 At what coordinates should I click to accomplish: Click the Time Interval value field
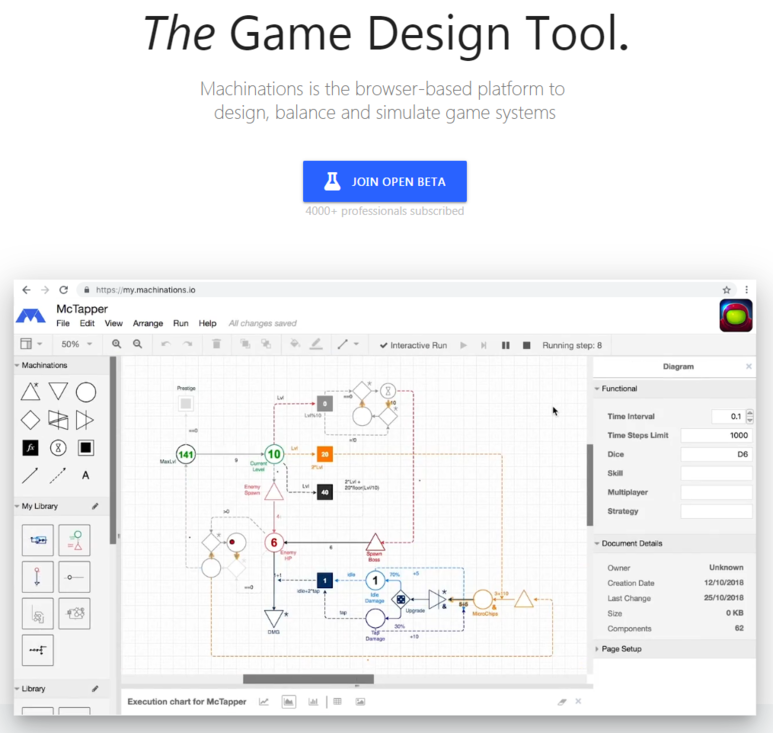(728, 417)
